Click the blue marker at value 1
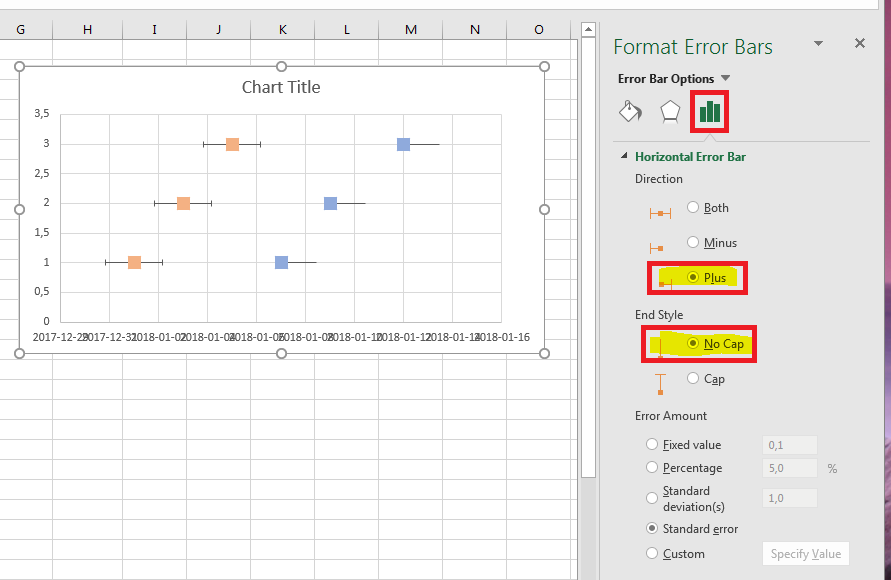The image size is (891, 580). (x=281, y=262)
